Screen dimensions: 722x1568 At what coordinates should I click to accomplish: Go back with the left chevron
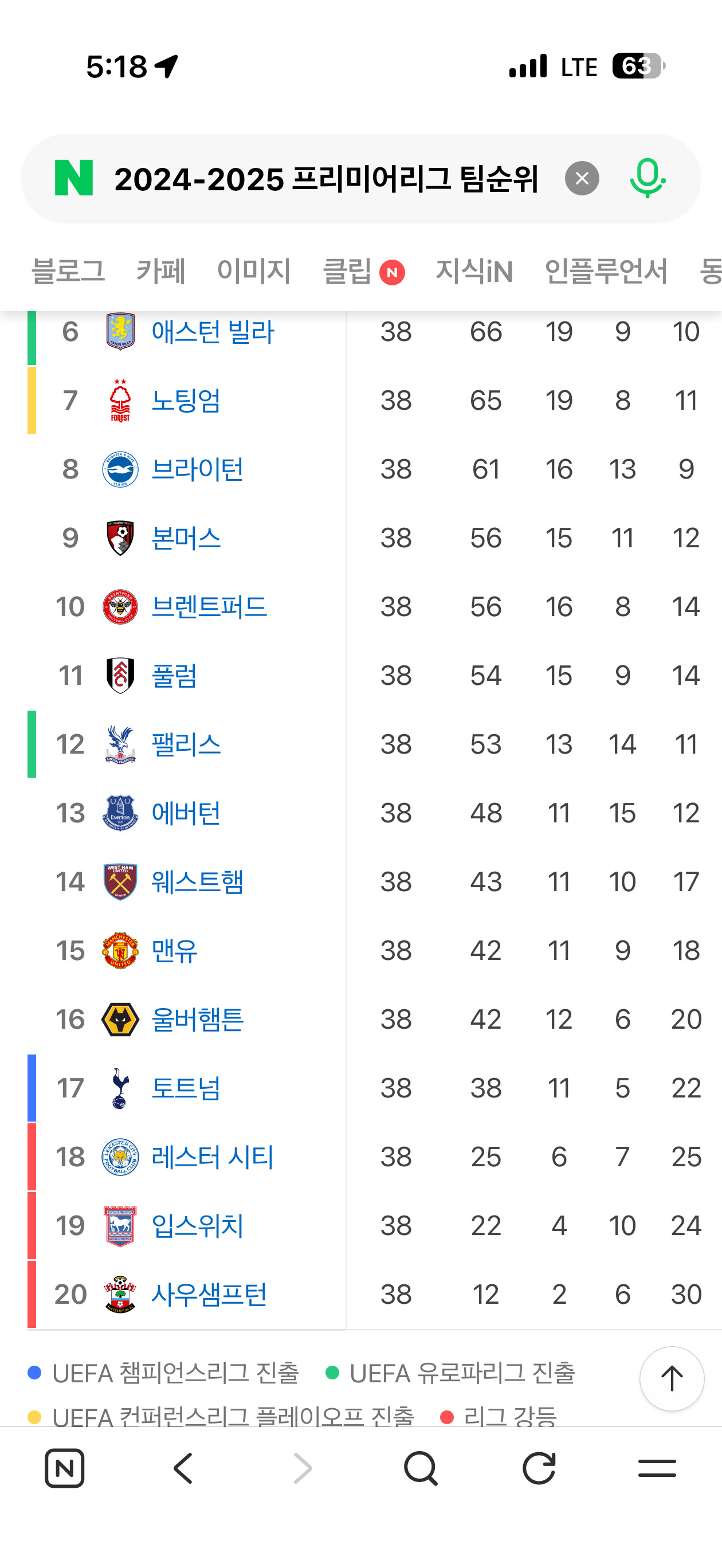[x=183, y=1468]
